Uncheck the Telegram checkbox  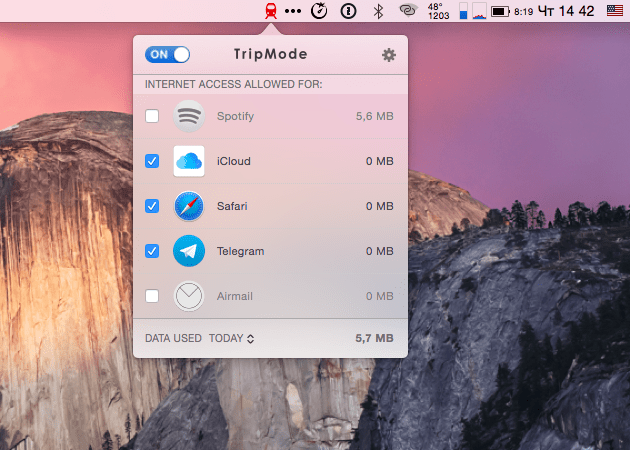tap(152, 251)
